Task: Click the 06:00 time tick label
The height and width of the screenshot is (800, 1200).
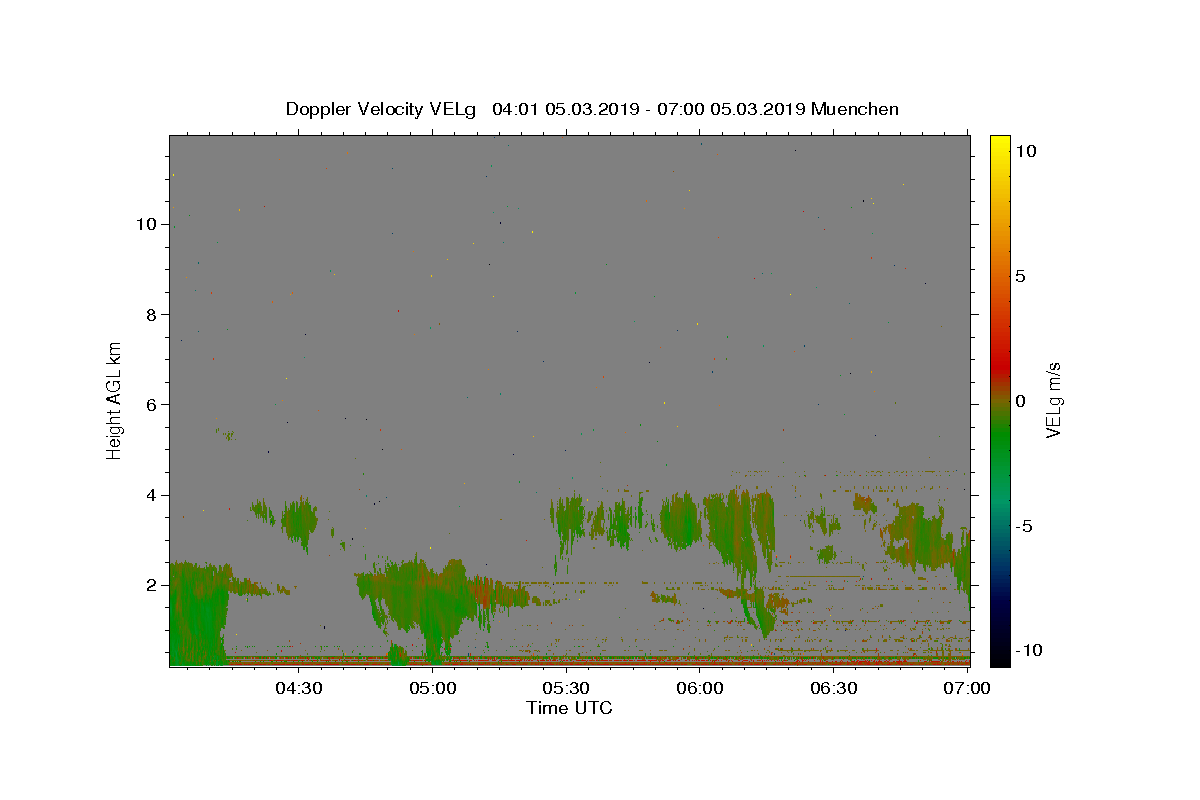Action: [701, 687]
